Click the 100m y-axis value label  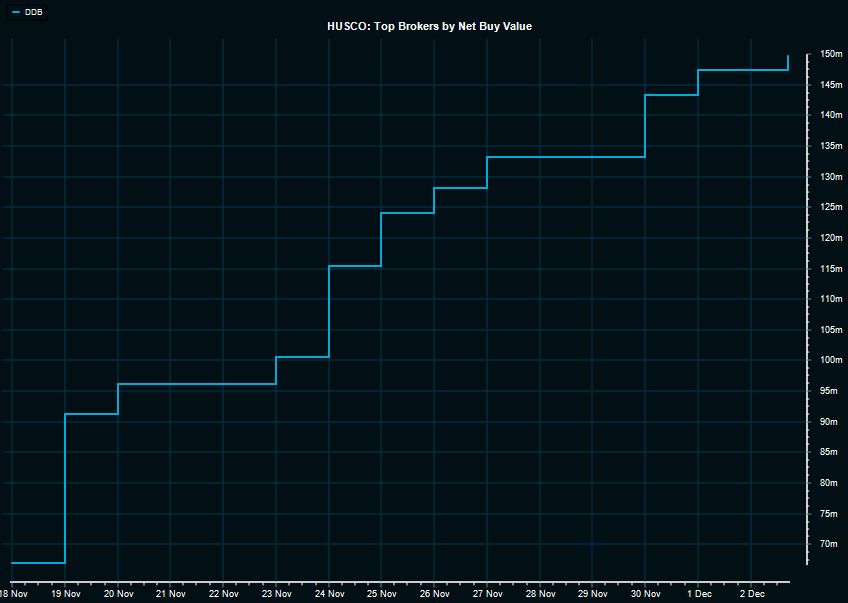pos(832,360)
